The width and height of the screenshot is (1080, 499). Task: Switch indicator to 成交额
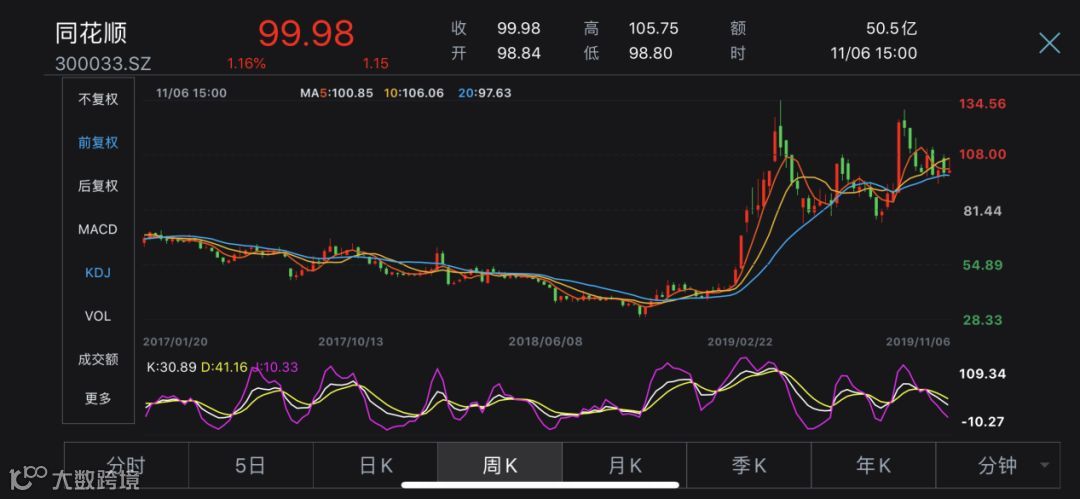(98, 359)
